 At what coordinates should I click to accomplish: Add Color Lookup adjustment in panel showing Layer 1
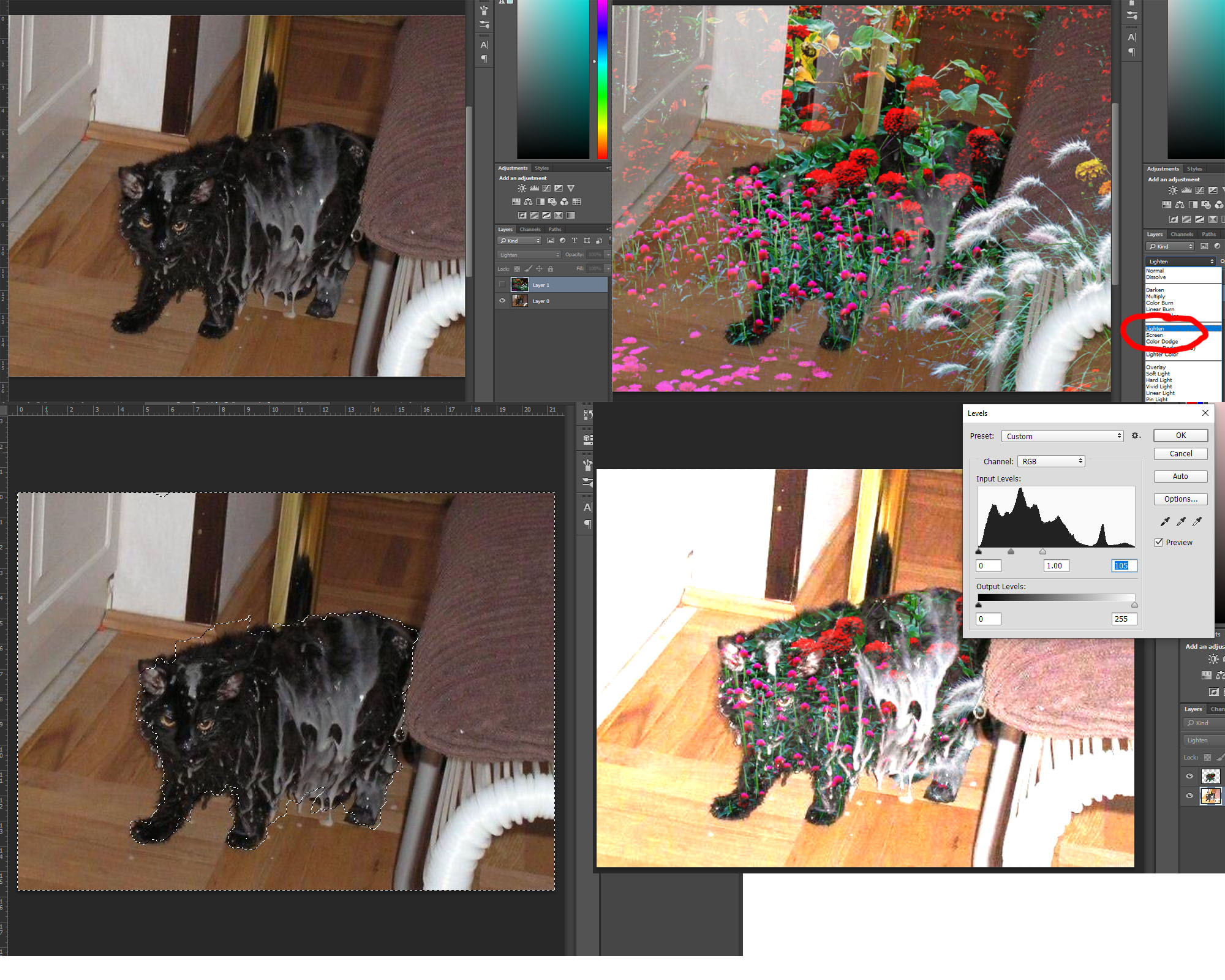pyautogui.click(x=576, y=202)
